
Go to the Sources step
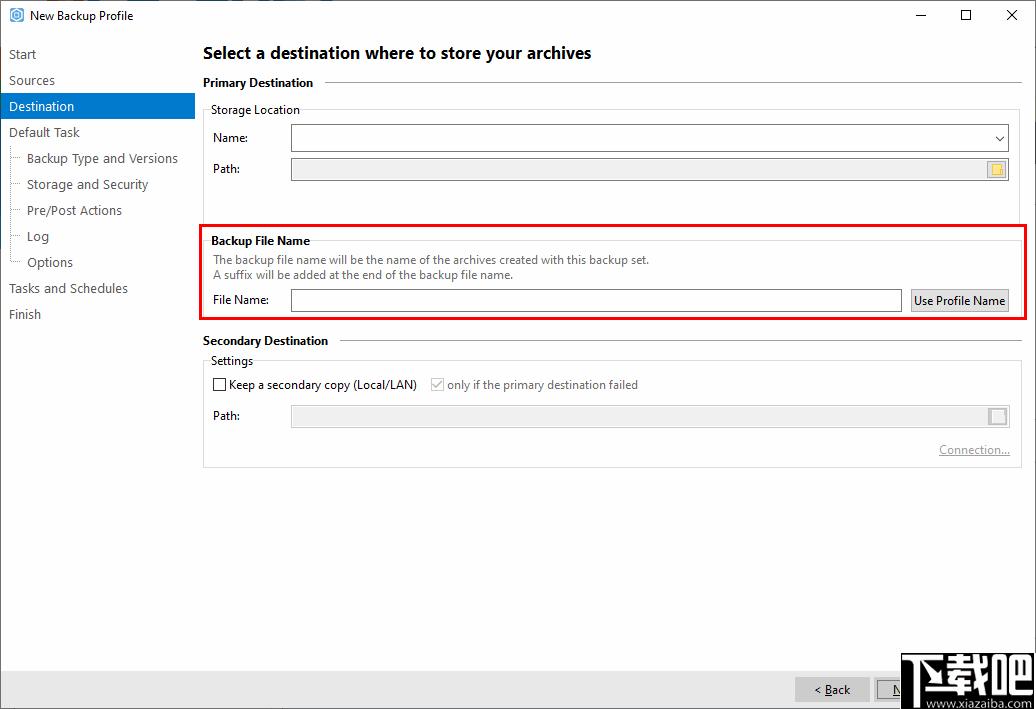(x=32, y=81)
